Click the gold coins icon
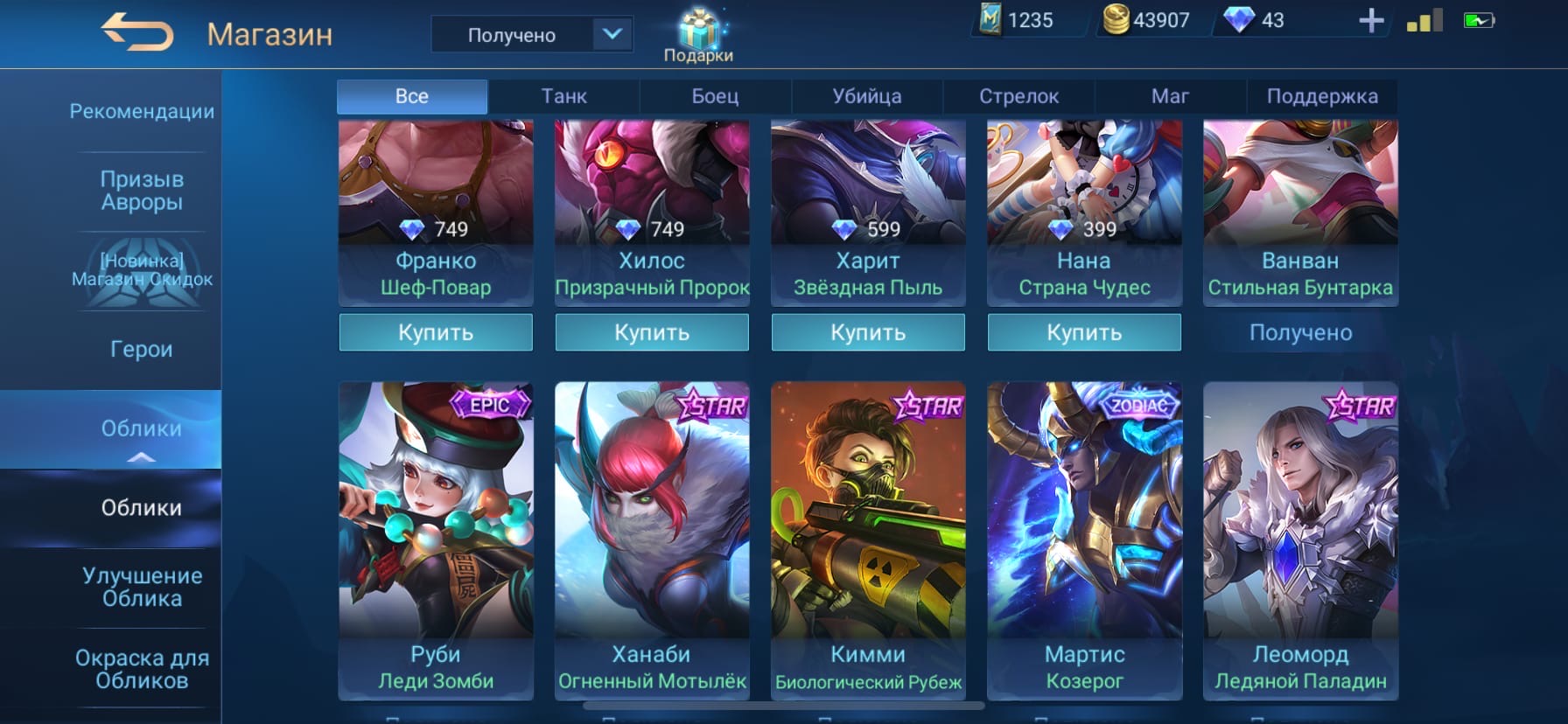Viewport: 1568px width, 724px height. click(1116, 19)
